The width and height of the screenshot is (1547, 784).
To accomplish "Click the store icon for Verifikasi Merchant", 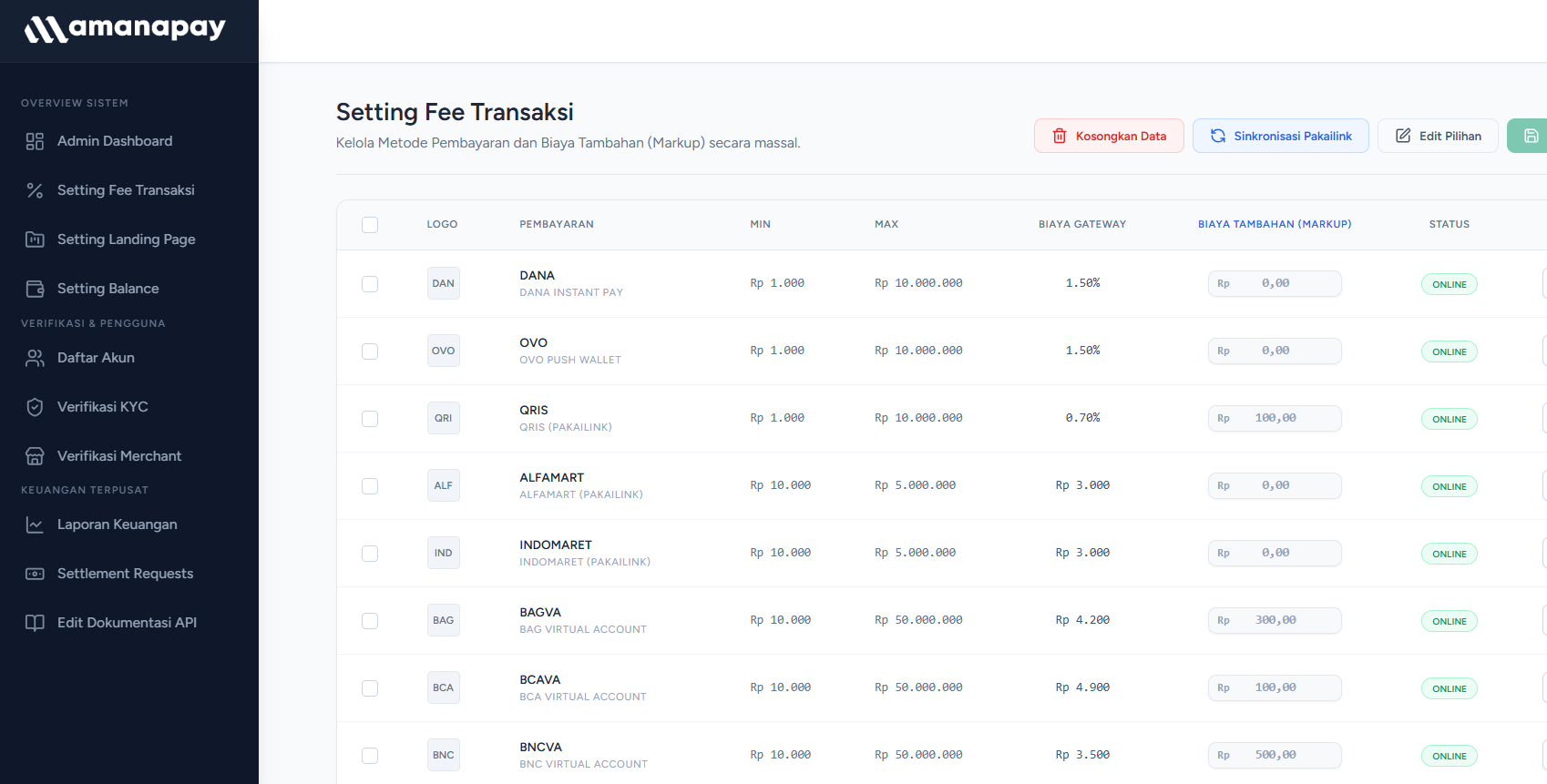I will pyautogui.click(x=35, y=456).
